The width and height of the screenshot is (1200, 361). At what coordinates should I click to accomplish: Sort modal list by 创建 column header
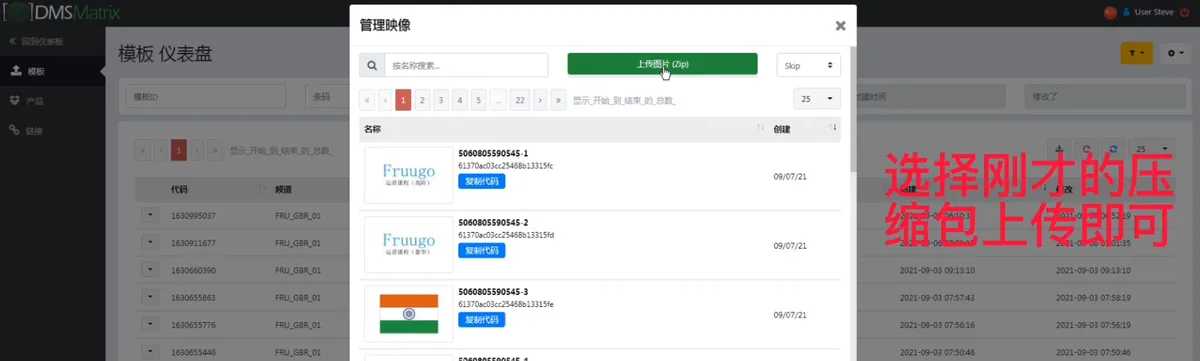click(804, 129)
